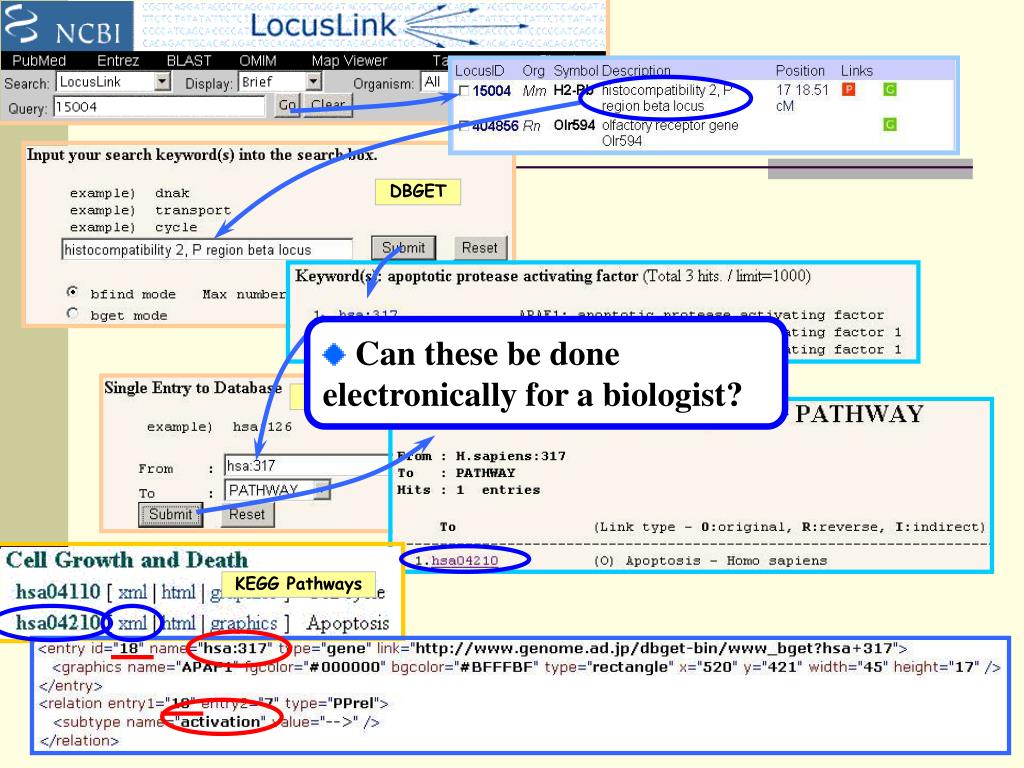Click the Olr594 gene symbol
Screen dimensions: 1024x768
click(x=574, y=125)
